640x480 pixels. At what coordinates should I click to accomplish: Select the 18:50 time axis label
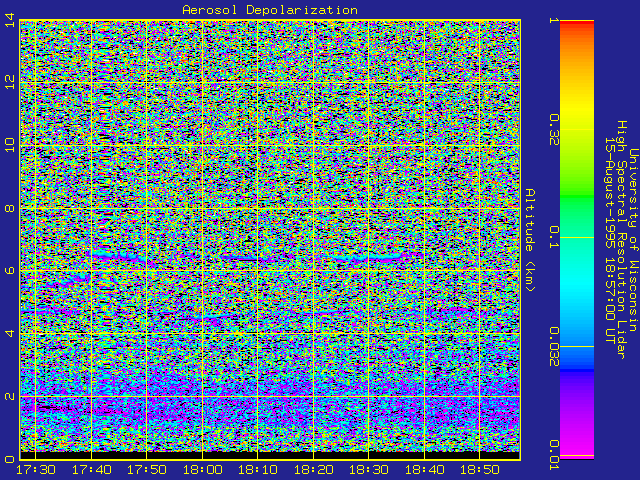coord(480,470)
